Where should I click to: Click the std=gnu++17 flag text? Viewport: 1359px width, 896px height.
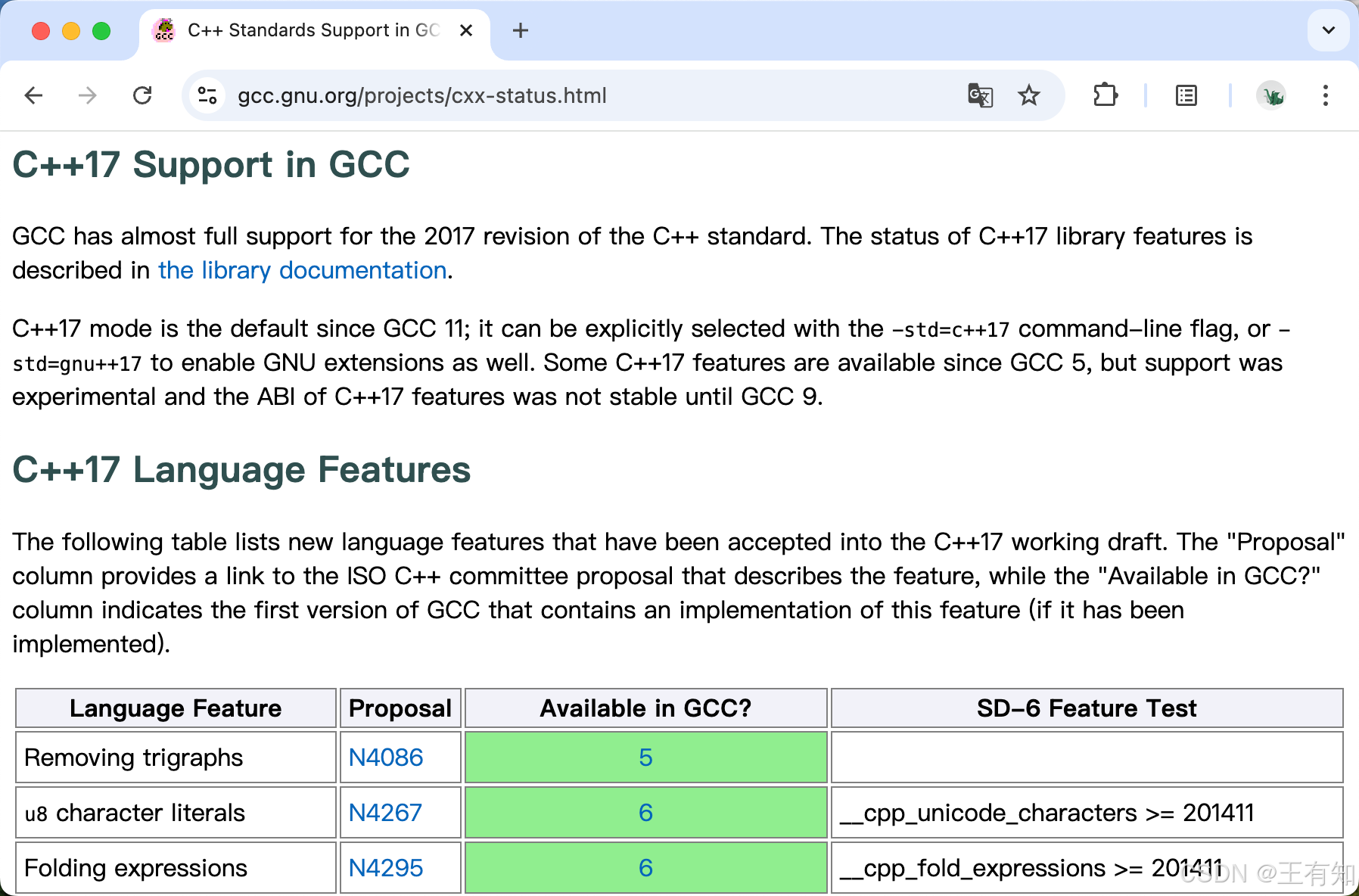coord(77,363)
